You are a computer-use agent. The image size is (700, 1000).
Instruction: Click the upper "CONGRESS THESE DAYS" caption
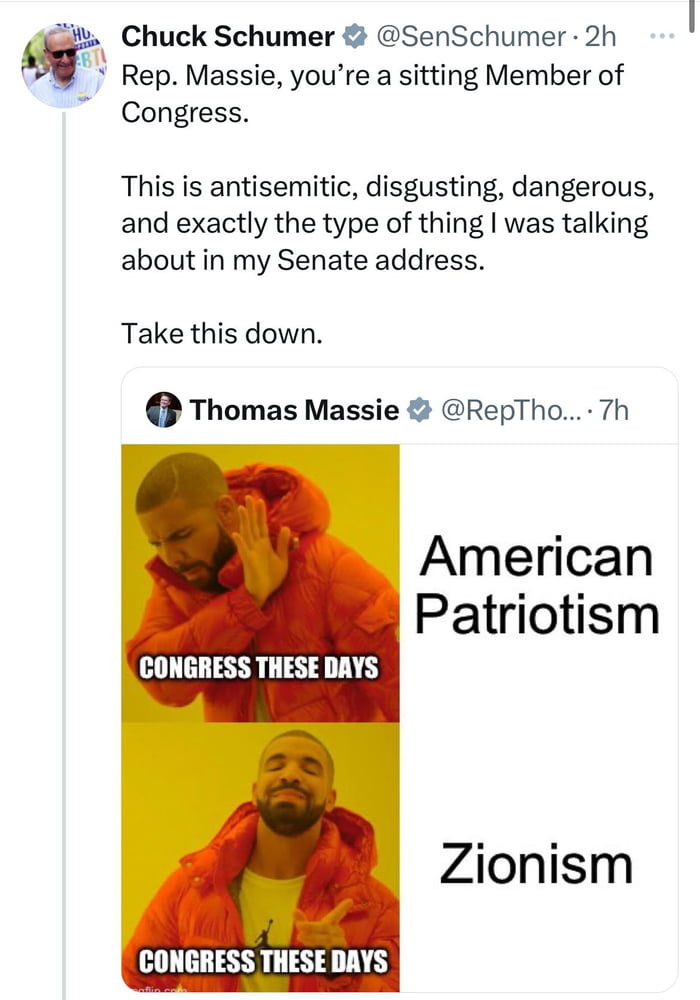259,668
